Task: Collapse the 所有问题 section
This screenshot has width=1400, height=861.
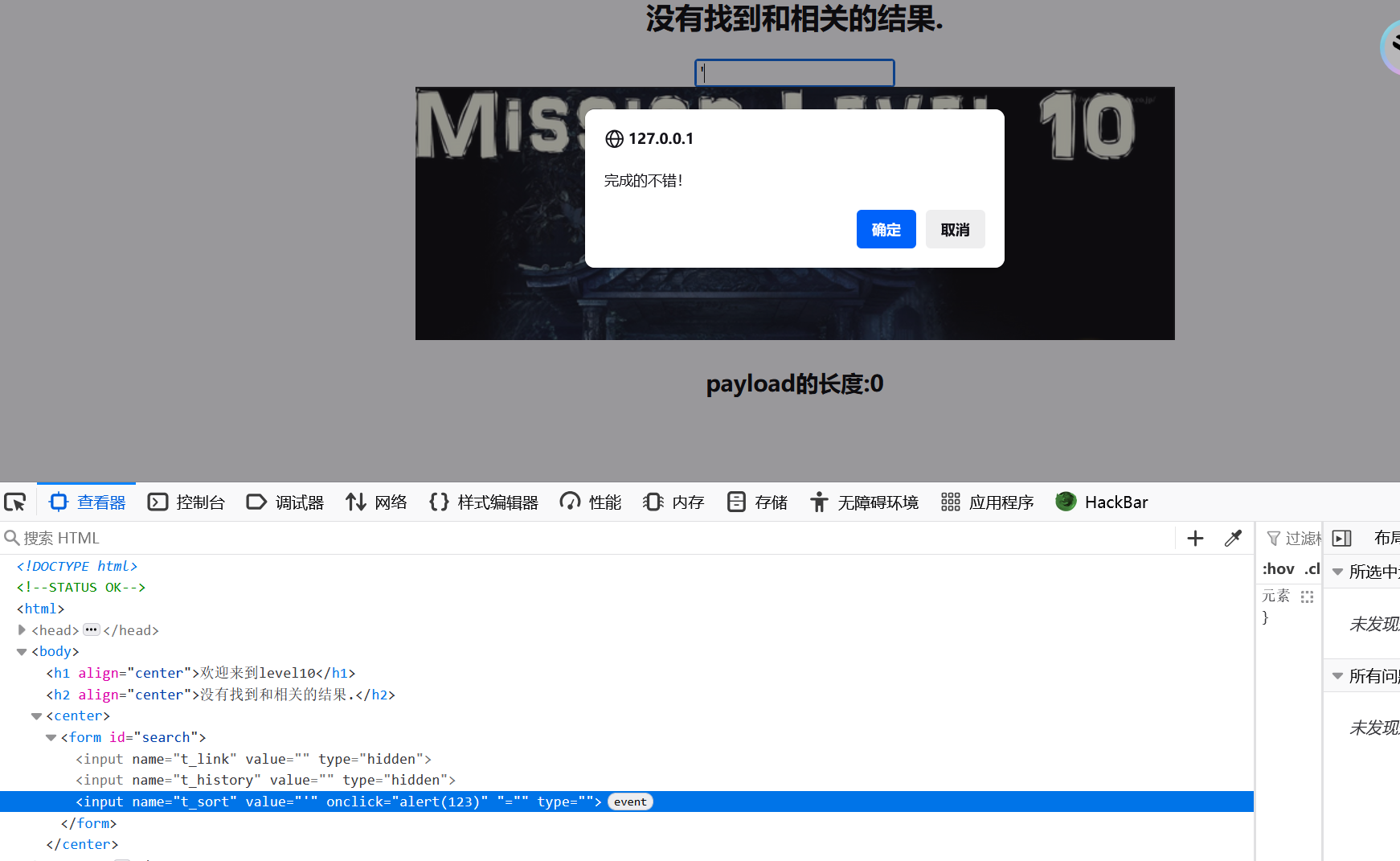Action: coord(1338,675)
